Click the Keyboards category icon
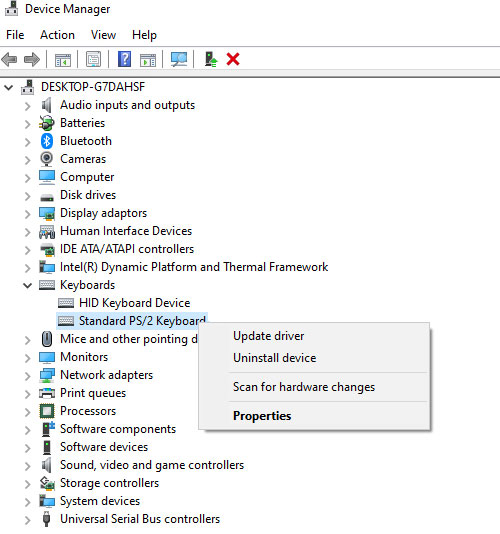 (47, 285)
